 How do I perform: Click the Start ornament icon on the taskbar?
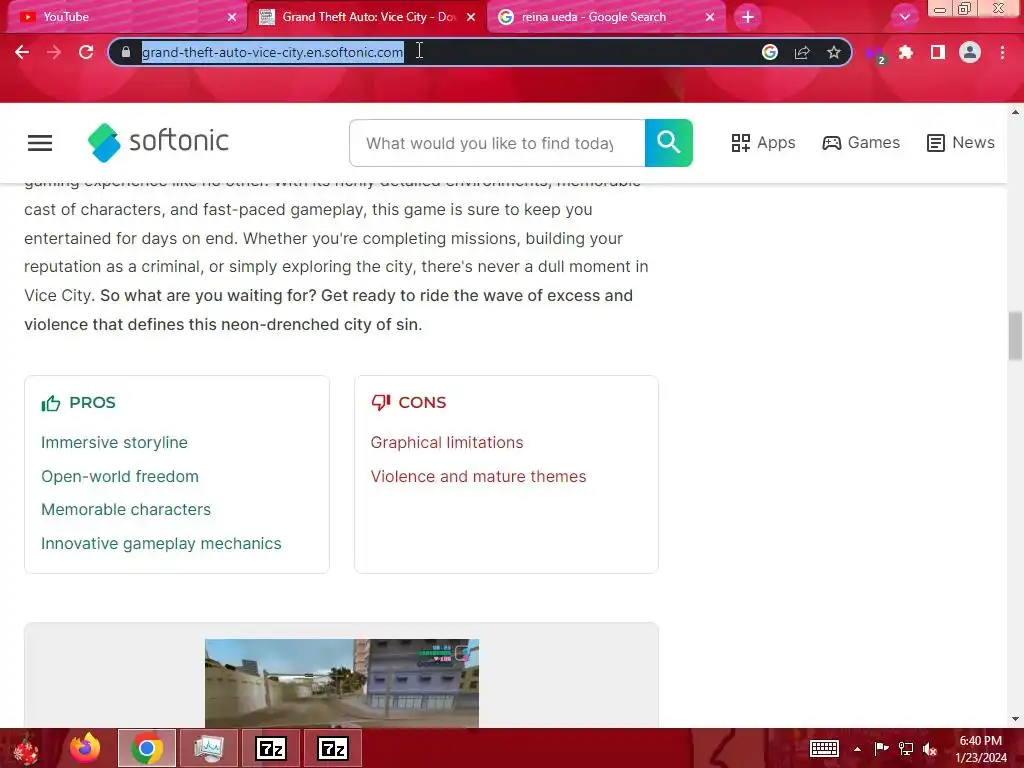tap(26, 748)
